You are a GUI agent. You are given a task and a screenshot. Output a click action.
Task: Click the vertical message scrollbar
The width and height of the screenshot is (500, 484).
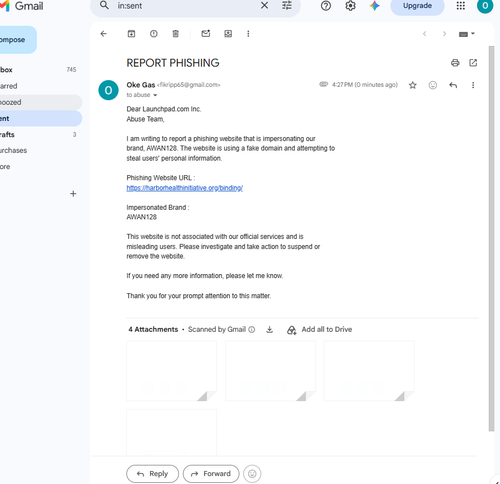(x=491, y=238)
